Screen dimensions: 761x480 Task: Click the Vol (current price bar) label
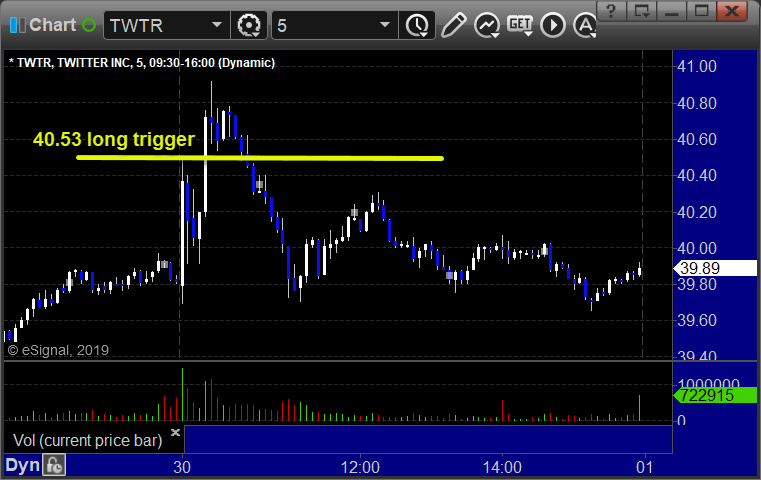(87, 441)
